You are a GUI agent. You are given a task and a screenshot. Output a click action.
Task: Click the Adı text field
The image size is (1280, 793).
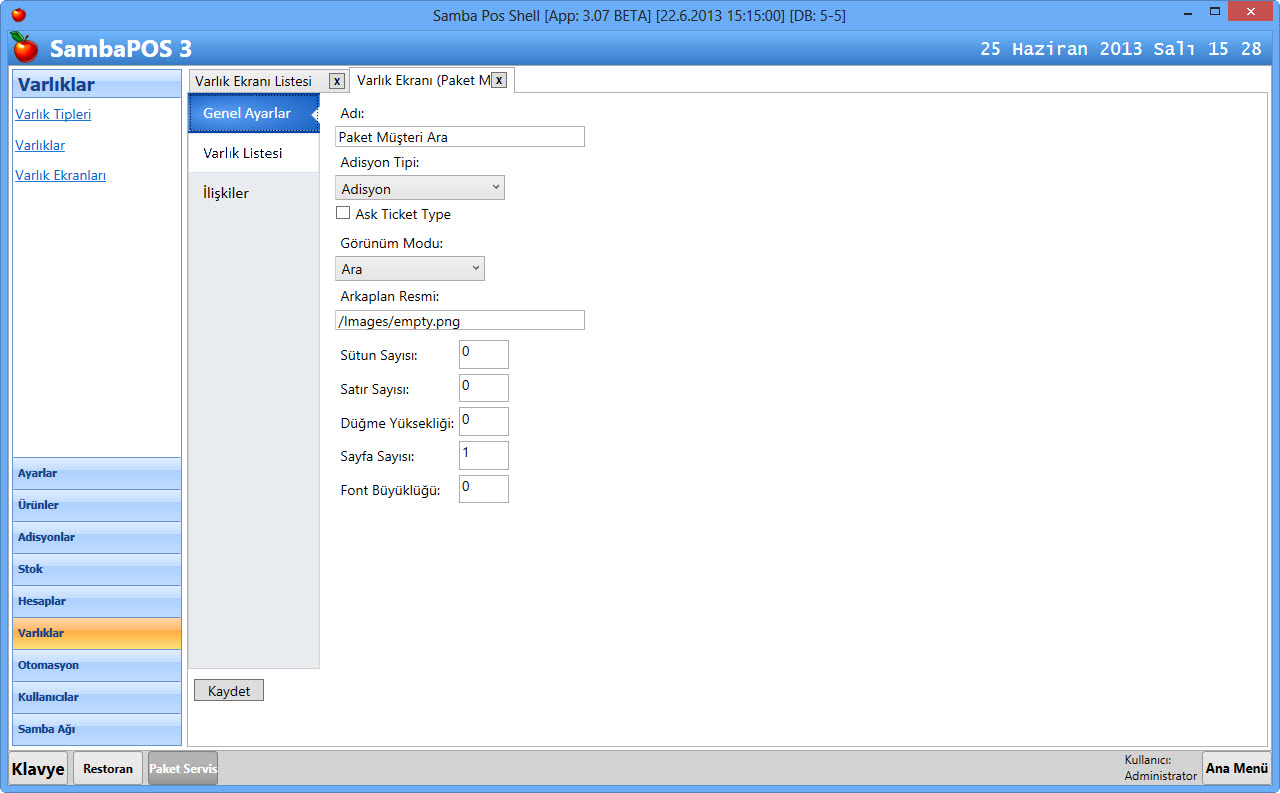(x=460, y=137)
